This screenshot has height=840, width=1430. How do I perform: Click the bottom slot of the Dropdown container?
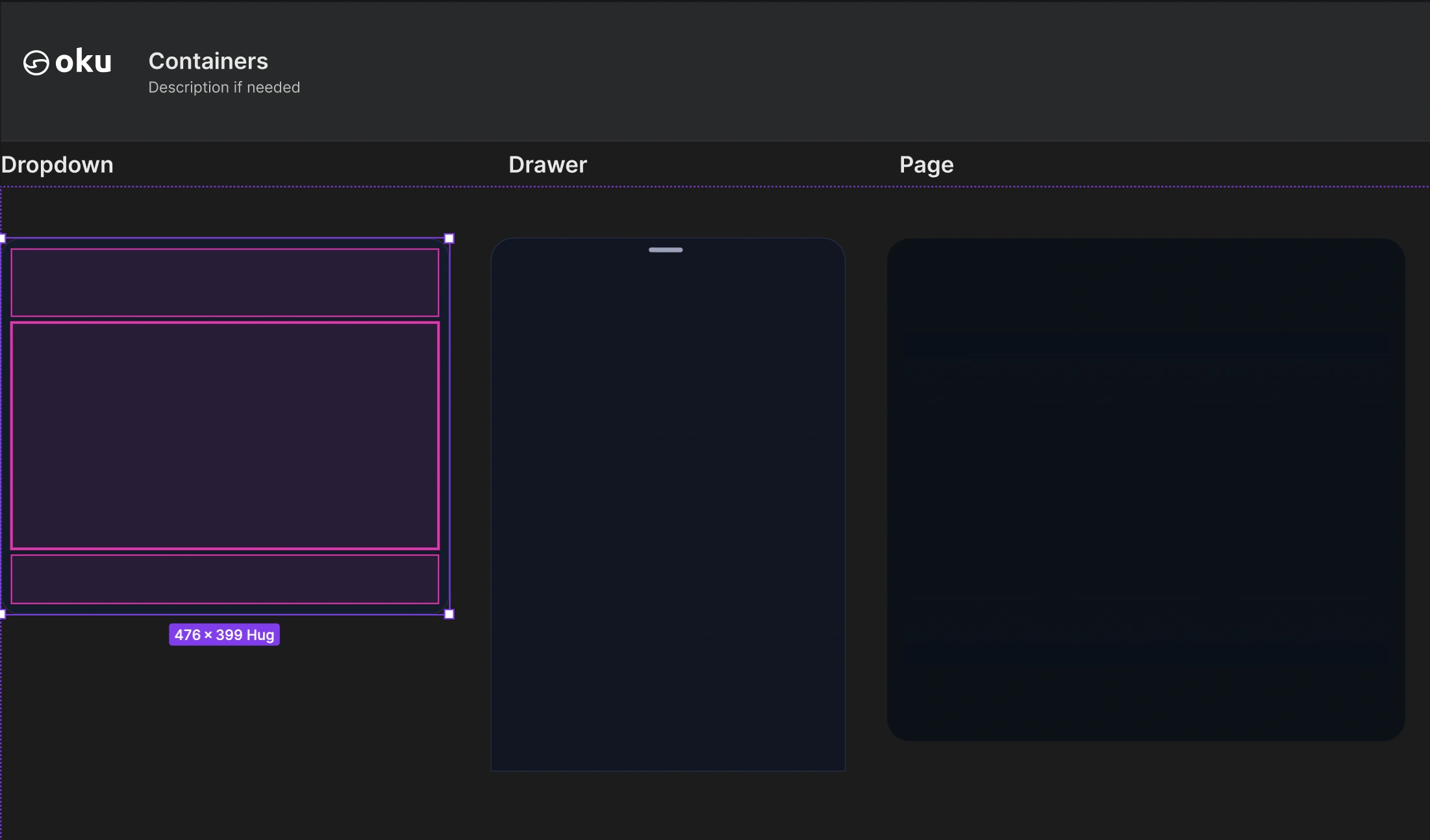[x=225, y=579]
